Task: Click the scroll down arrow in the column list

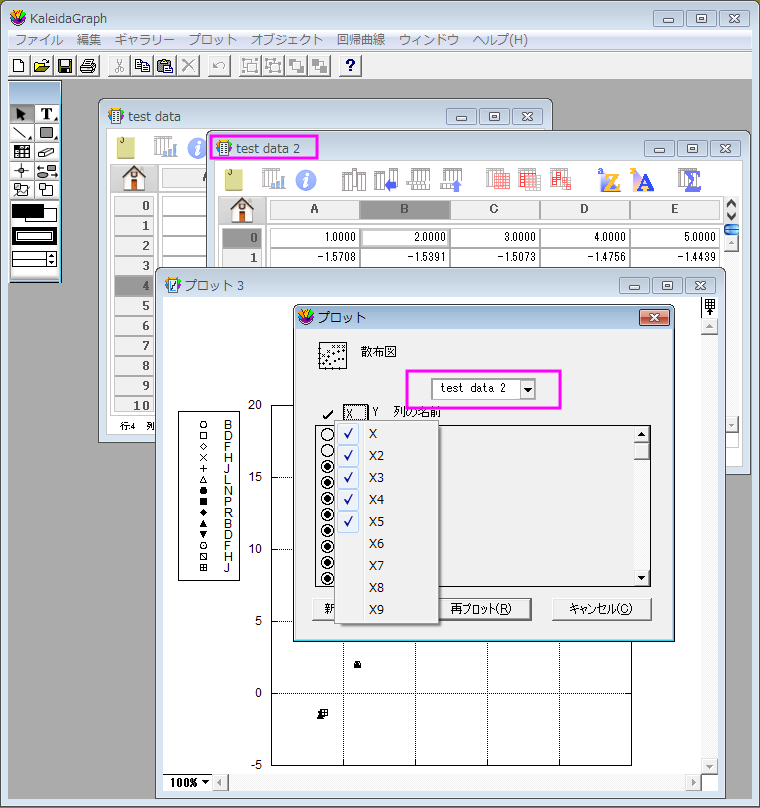Action: pos(641,578)
